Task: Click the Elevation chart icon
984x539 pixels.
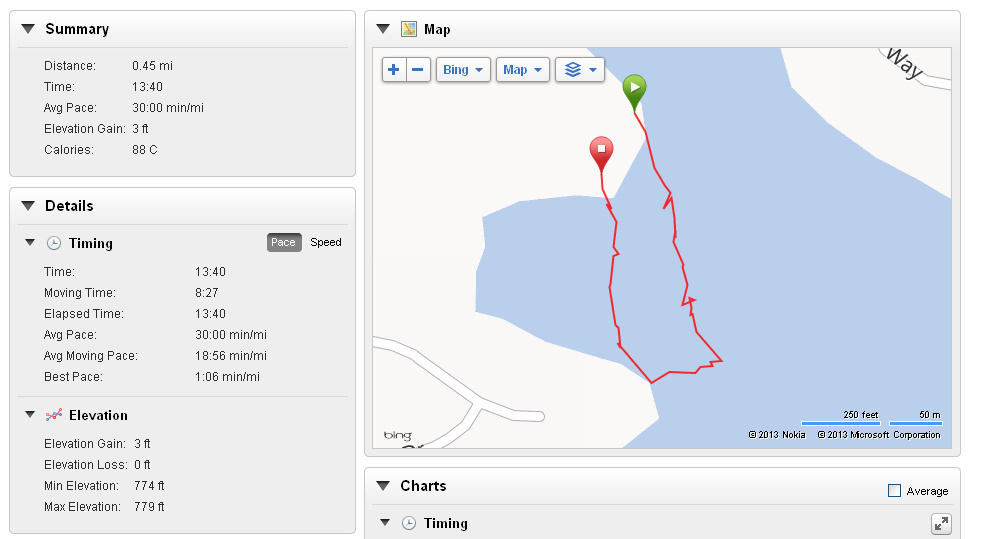Action: coord(54,415)
